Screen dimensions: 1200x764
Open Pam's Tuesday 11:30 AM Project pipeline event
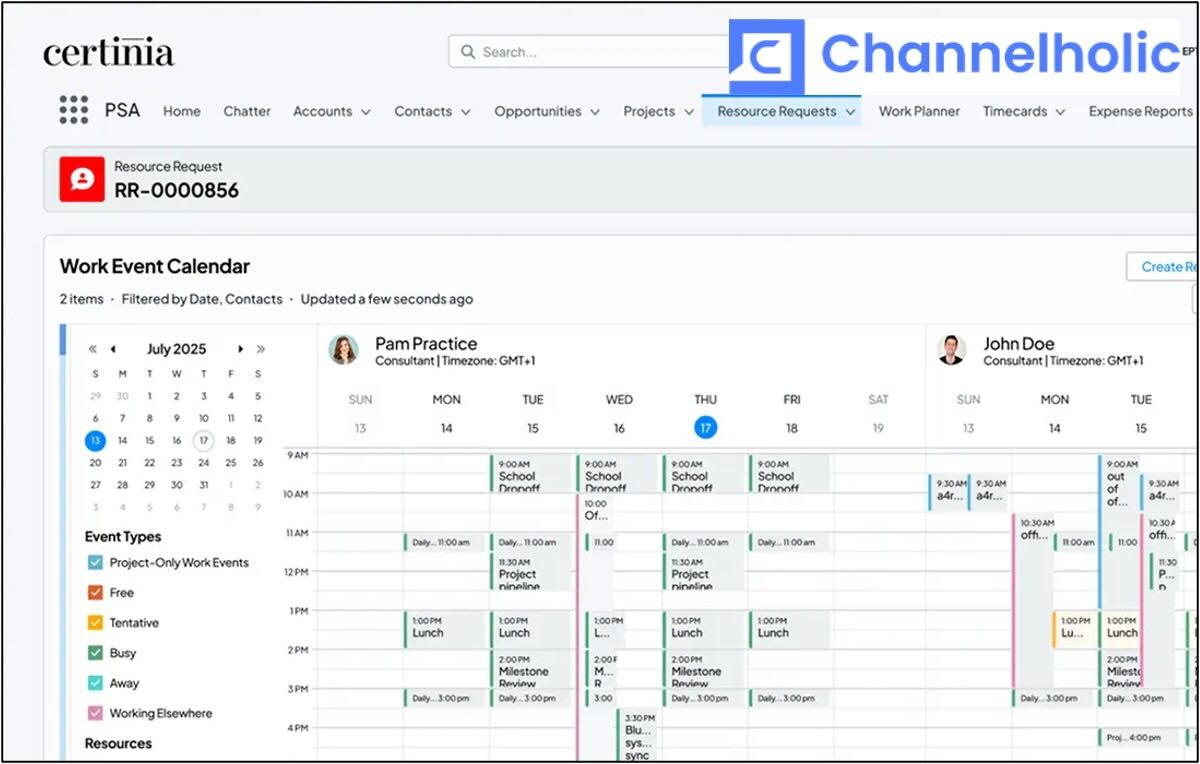[532, 572]
